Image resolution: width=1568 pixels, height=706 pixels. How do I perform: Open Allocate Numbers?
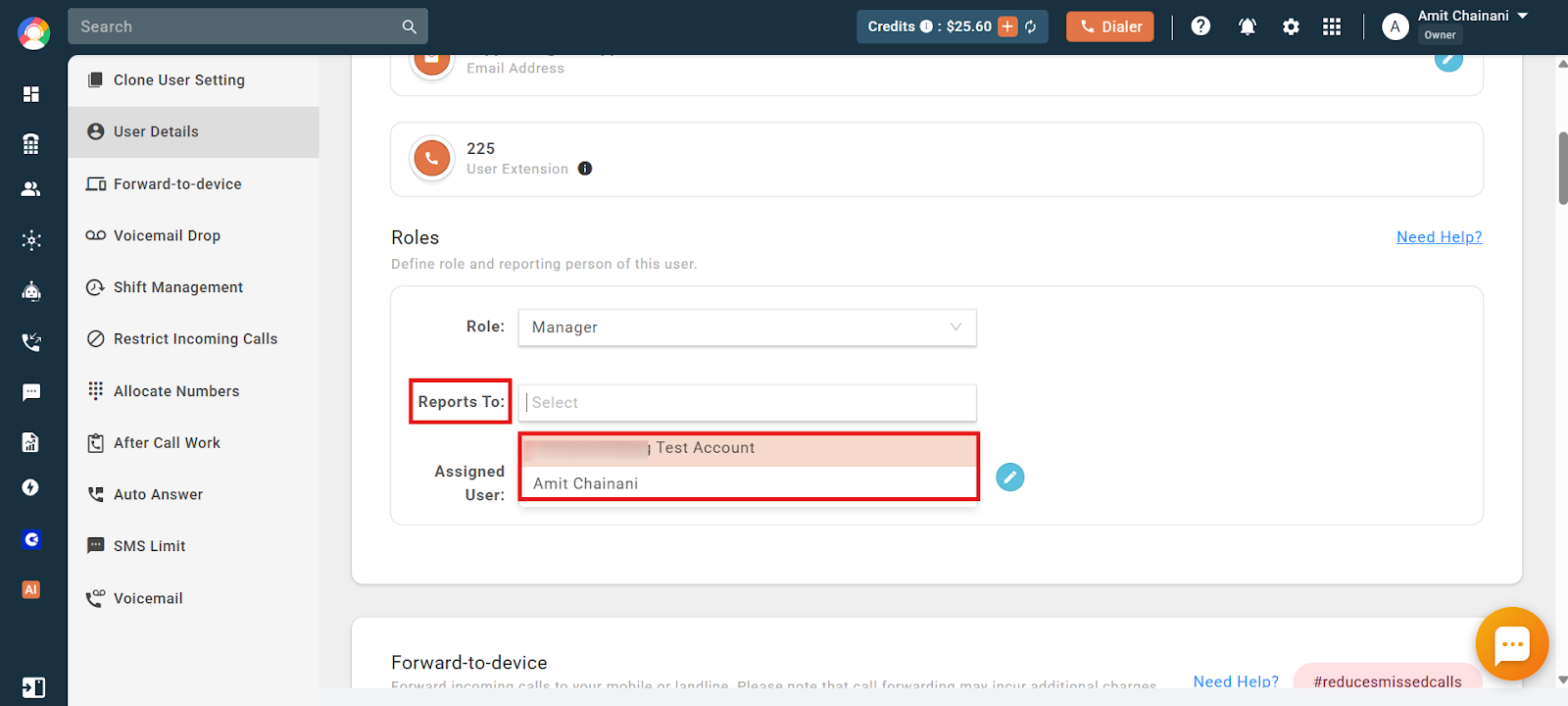(x=193, y=390)
